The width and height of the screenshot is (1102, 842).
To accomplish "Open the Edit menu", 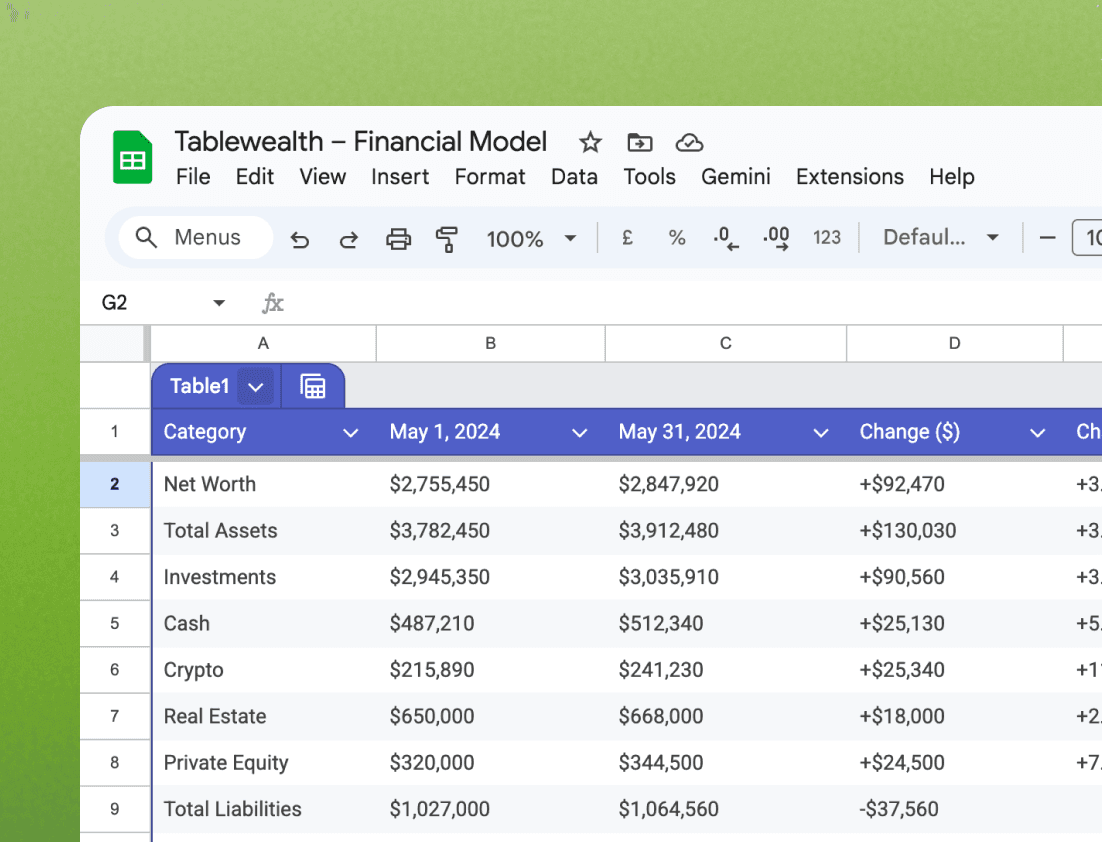I will click(254, 176).
